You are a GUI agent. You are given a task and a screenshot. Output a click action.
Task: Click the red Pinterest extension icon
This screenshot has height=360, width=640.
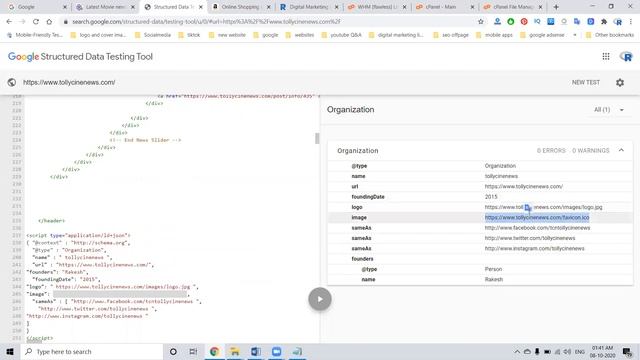click(524, 22)
